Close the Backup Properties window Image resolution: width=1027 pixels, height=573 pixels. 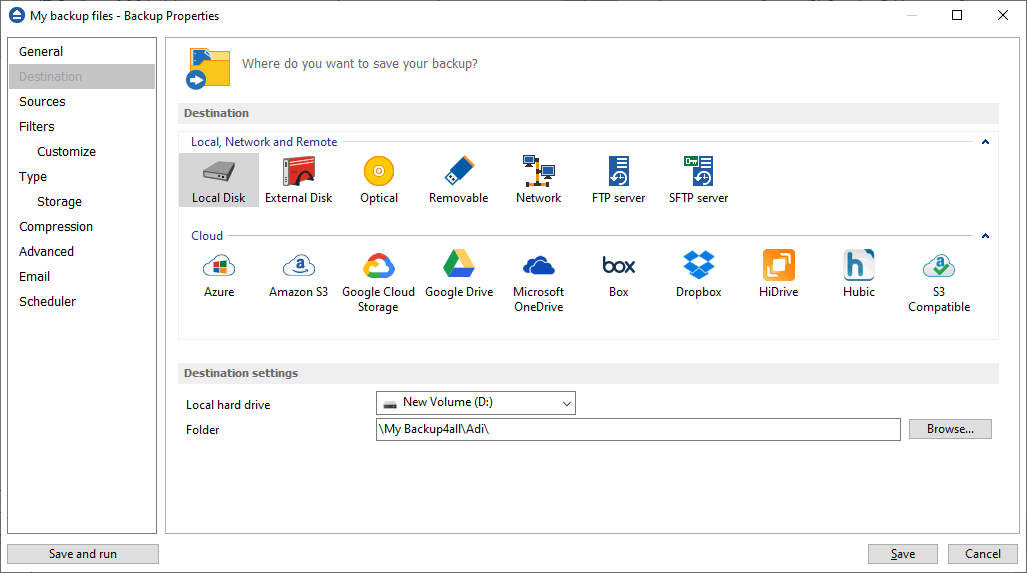tap(1003, 15)
